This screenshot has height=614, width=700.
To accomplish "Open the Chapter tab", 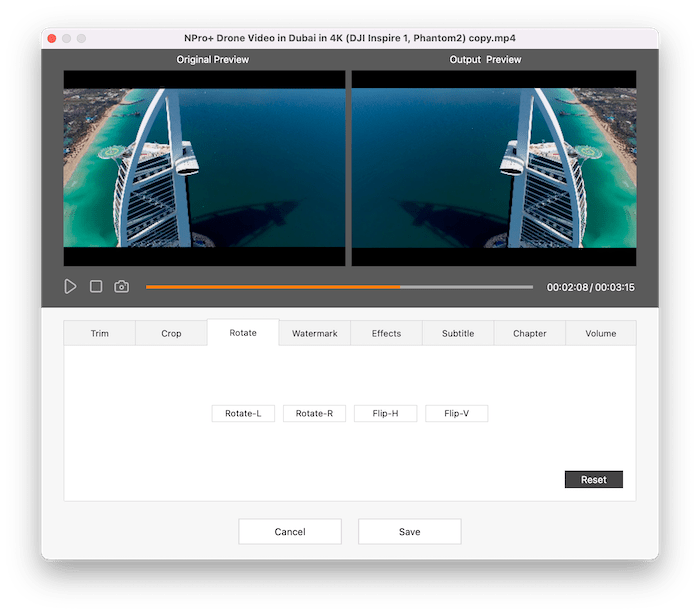I will [530, 333].
